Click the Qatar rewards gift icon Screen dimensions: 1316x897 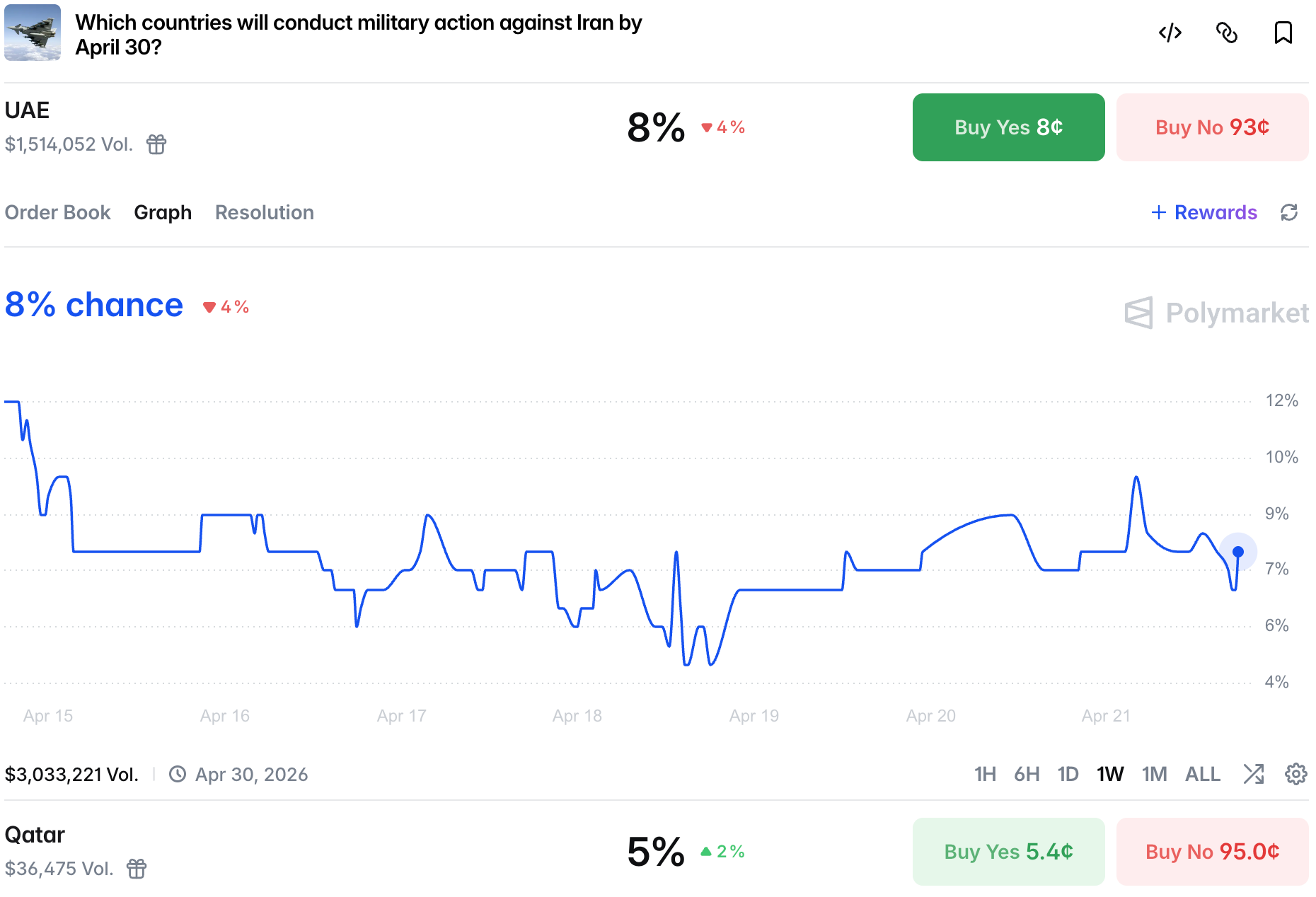pos(137,868)
